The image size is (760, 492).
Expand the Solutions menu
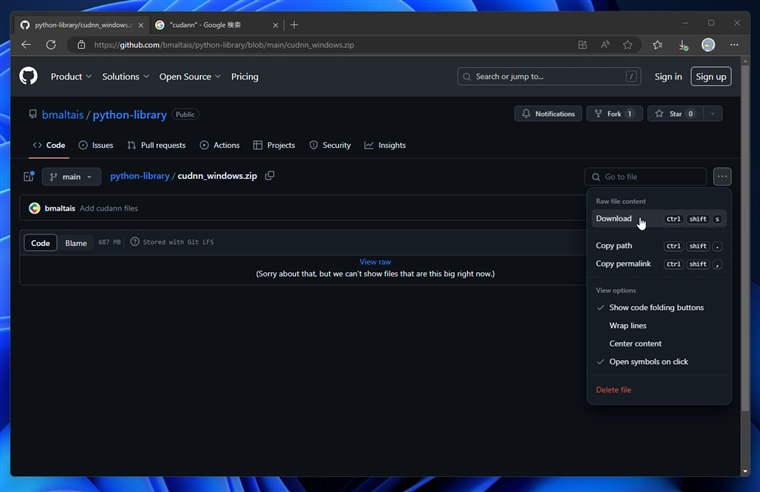point(125,77)
